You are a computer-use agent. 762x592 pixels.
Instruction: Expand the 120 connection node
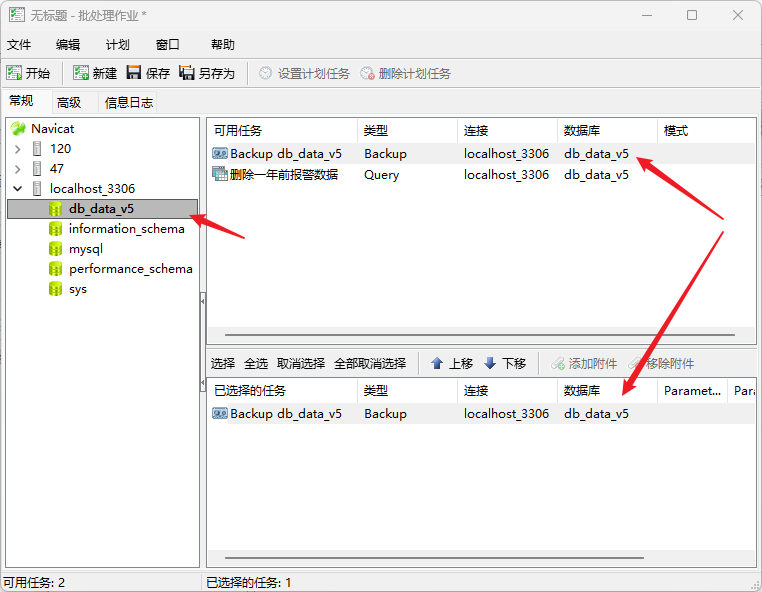(17, 149)
